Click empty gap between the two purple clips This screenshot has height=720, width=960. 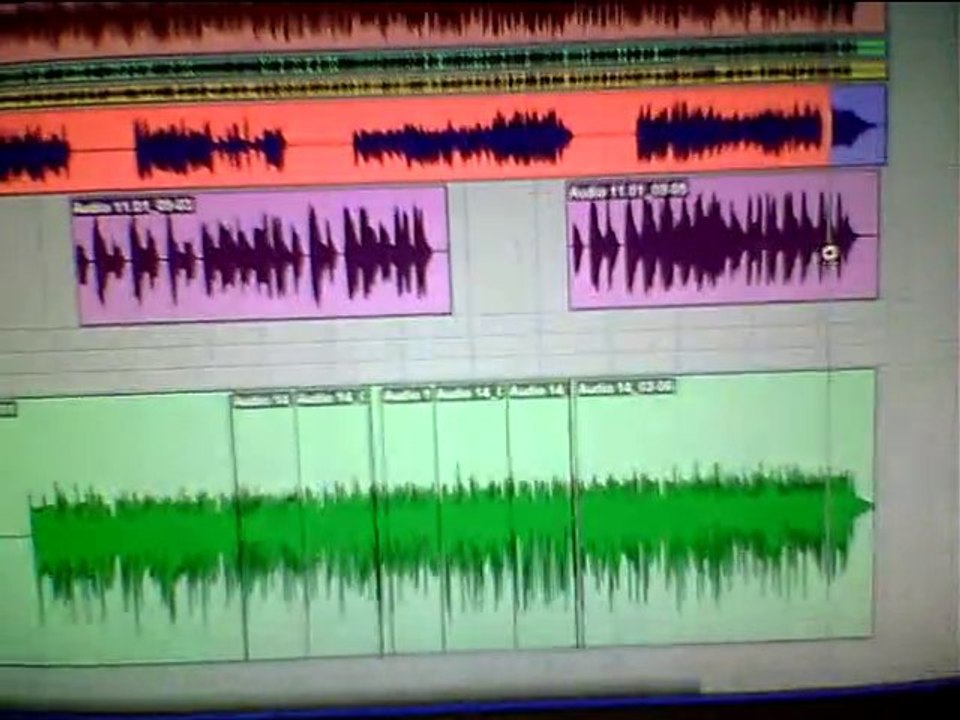[x=508, y=250]
